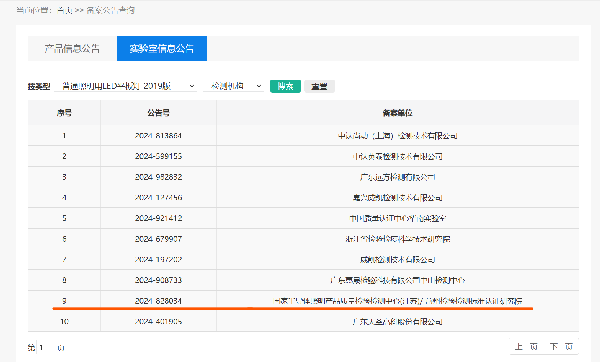The image size is (600, 362).
Task: Select announcement number 2024-992832
Action: click(x=158, y=177)
